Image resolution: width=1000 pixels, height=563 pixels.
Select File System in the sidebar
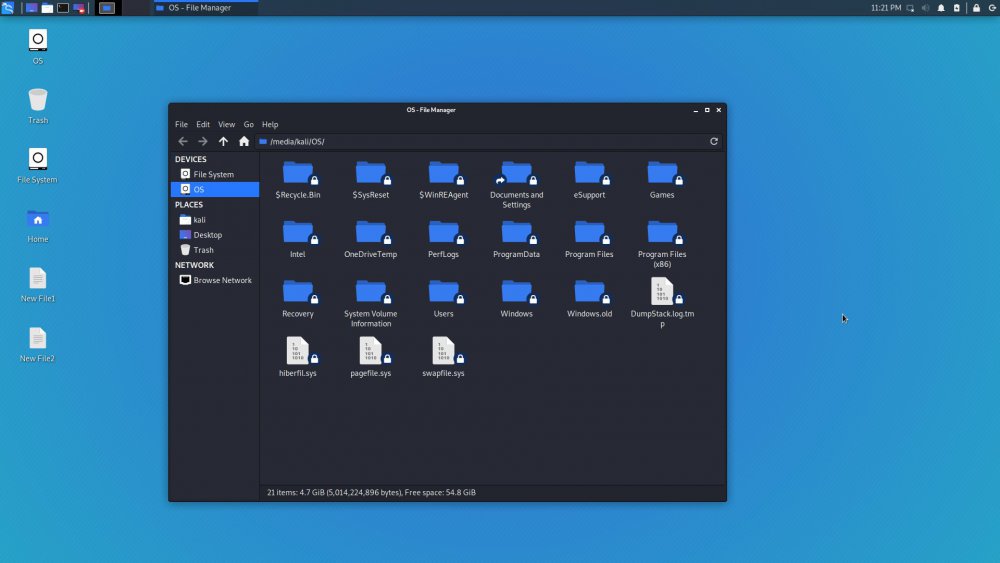213,174
